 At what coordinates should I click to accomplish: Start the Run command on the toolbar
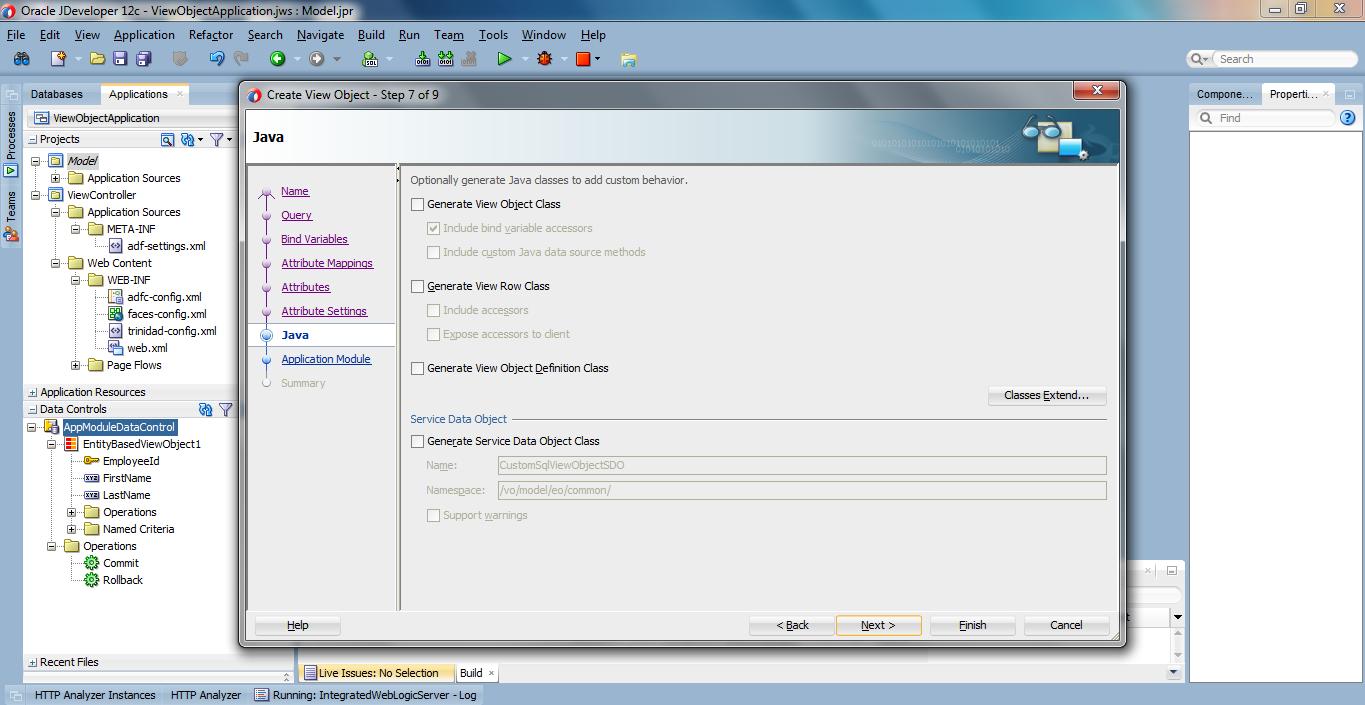pos(505,58)
